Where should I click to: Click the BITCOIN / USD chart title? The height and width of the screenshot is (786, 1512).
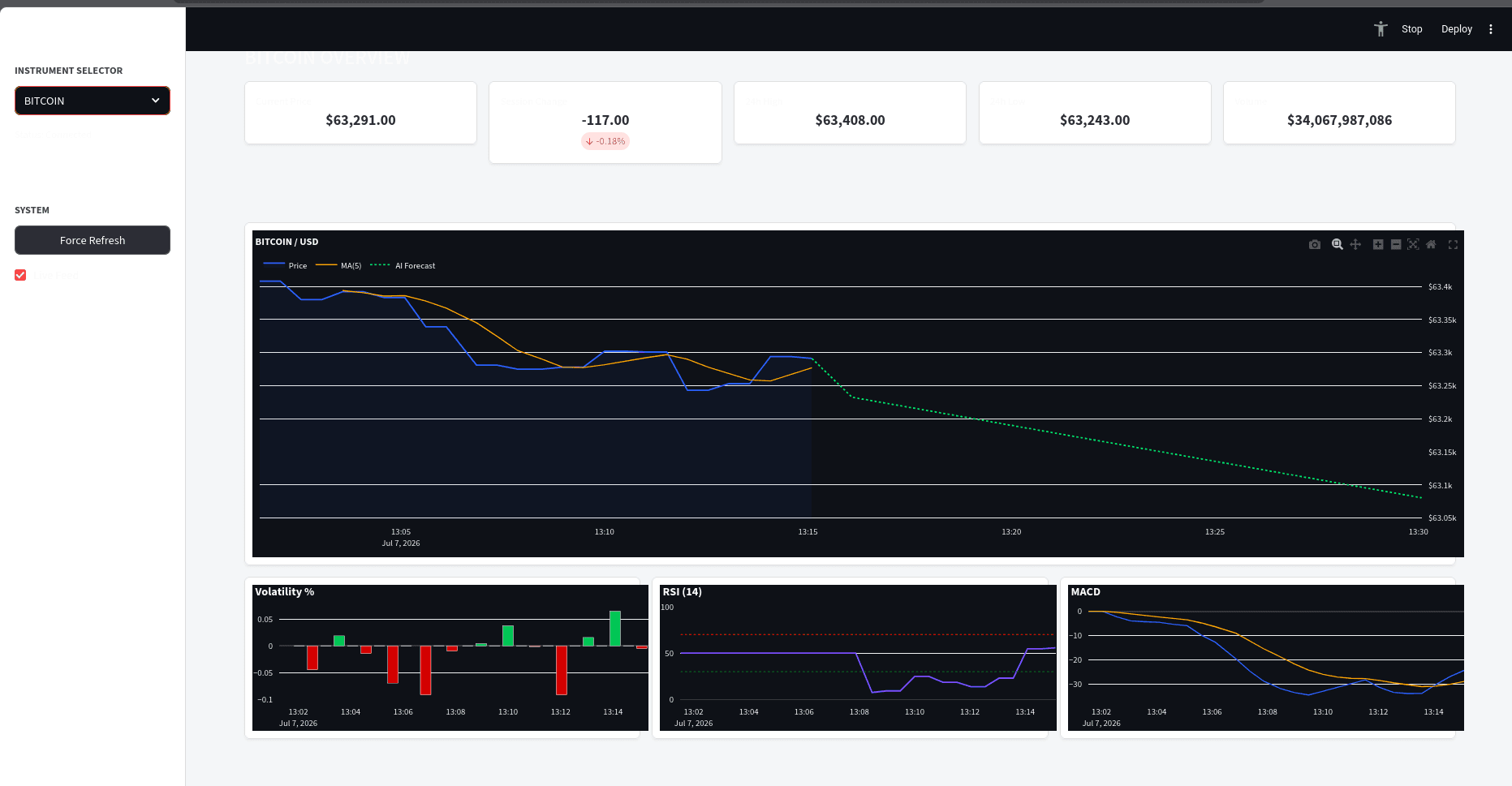coord(286,242)
